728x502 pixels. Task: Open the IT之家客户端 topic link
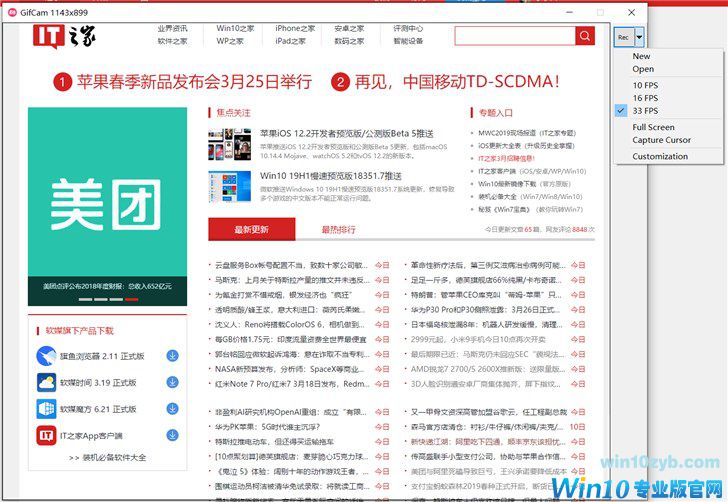tap(532, 171)
